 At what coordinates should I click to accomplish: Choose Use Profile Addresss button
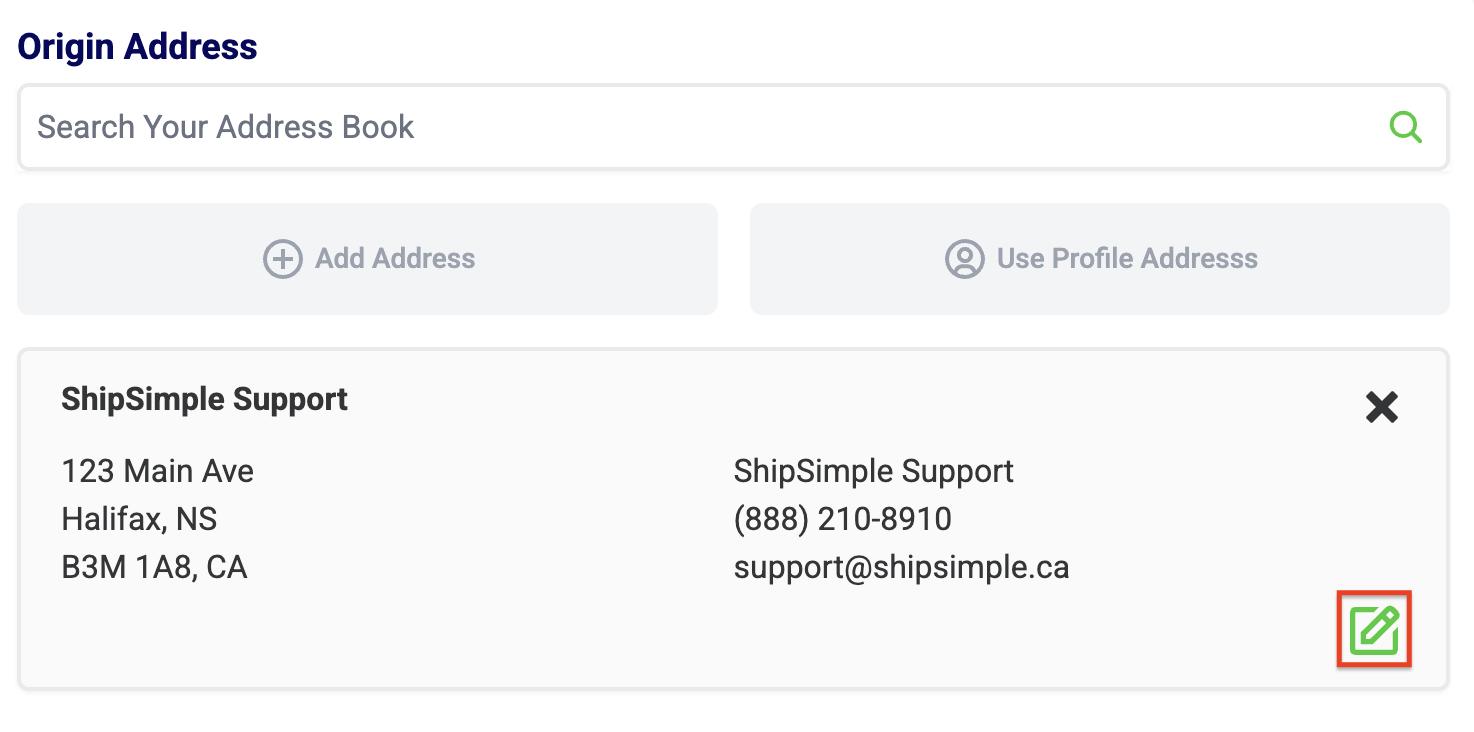click(x=1099, y=259)
